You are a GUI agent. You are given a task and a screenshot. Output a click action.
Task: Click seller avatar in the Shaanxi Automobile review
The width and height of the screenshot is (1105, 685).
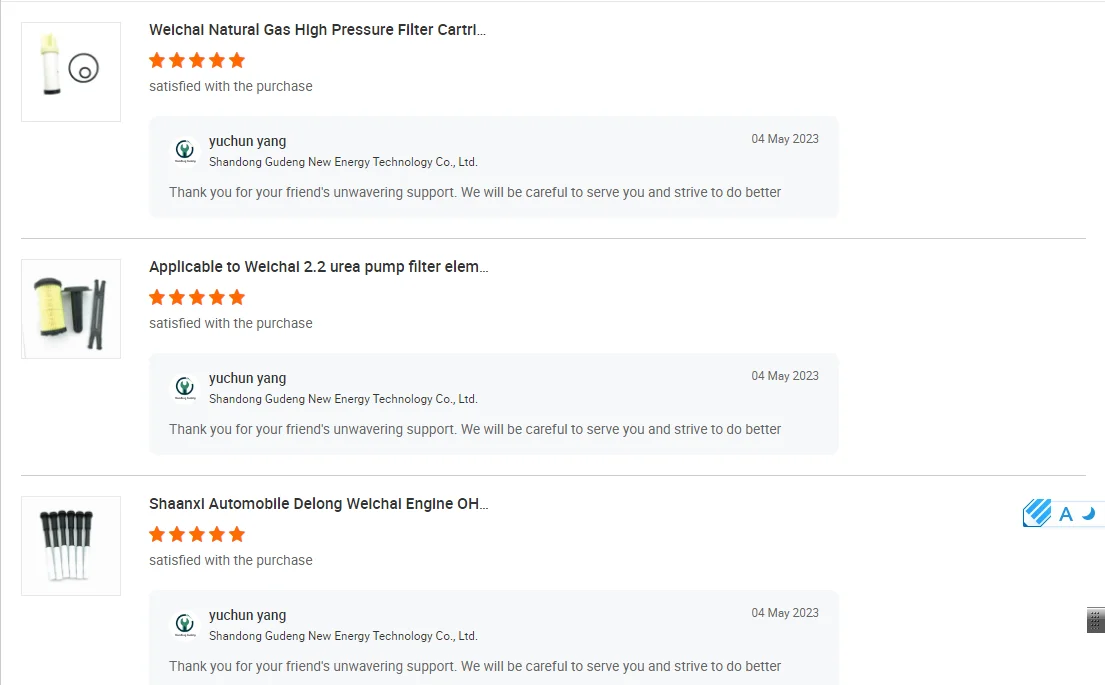[x=184, y=625]
